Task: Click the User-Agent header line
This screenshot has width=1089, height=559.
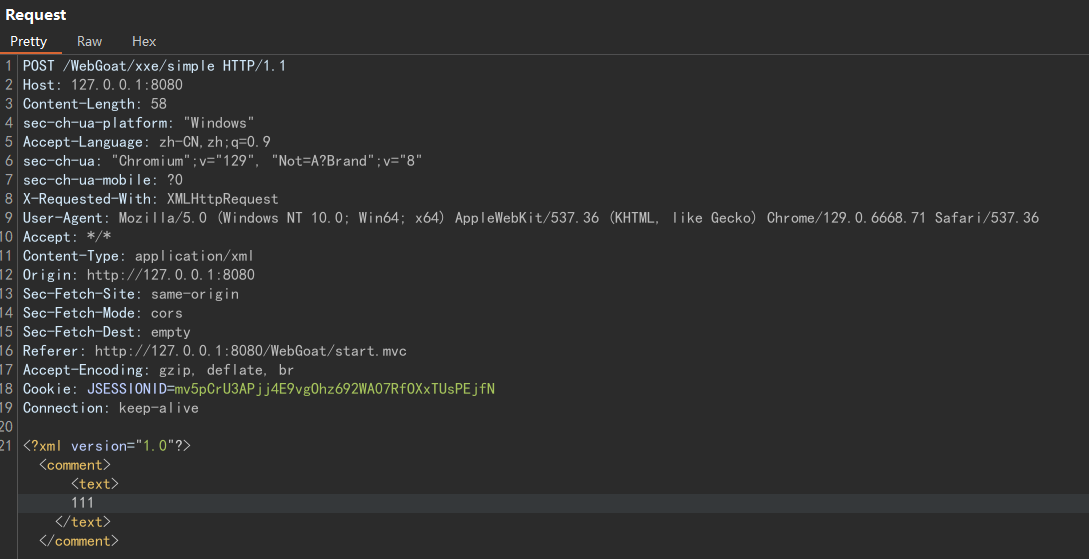Action: pos(530,218)
